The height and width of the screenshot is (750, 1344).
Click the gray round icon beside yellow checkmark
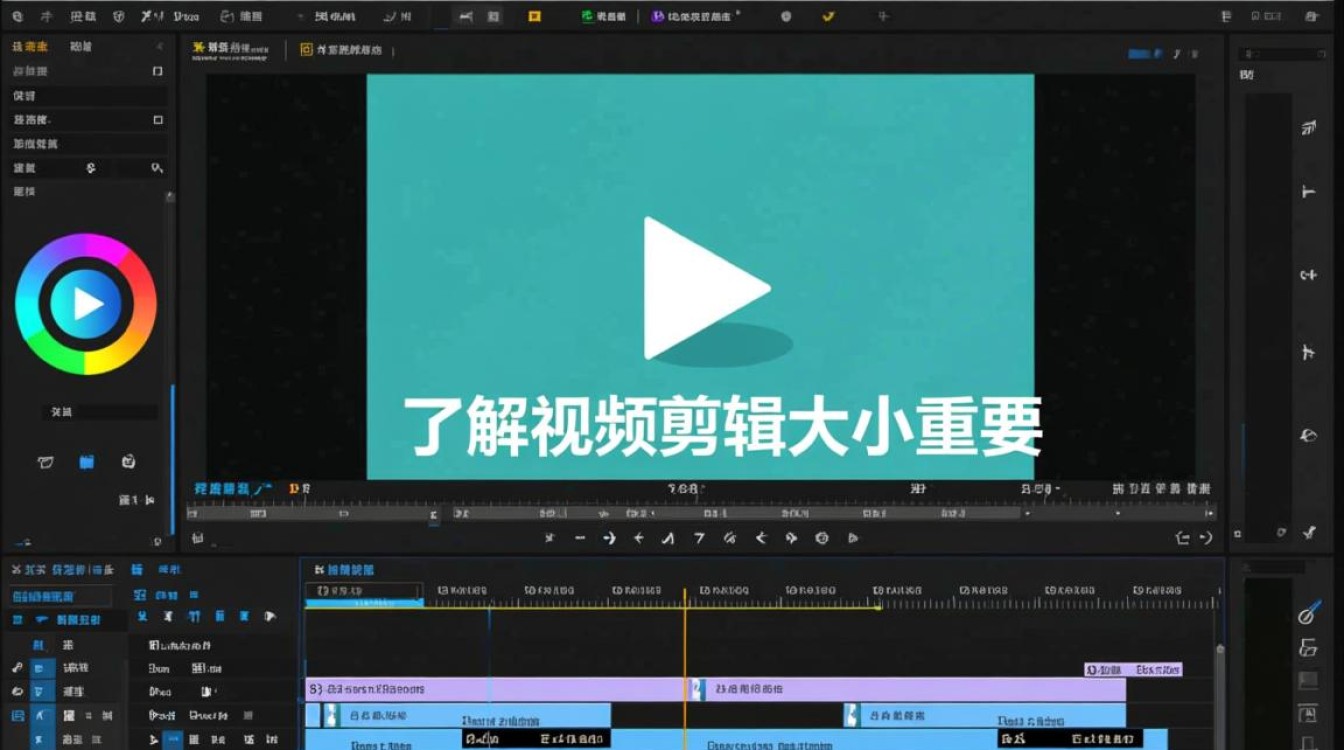click(x=786, y=16)
